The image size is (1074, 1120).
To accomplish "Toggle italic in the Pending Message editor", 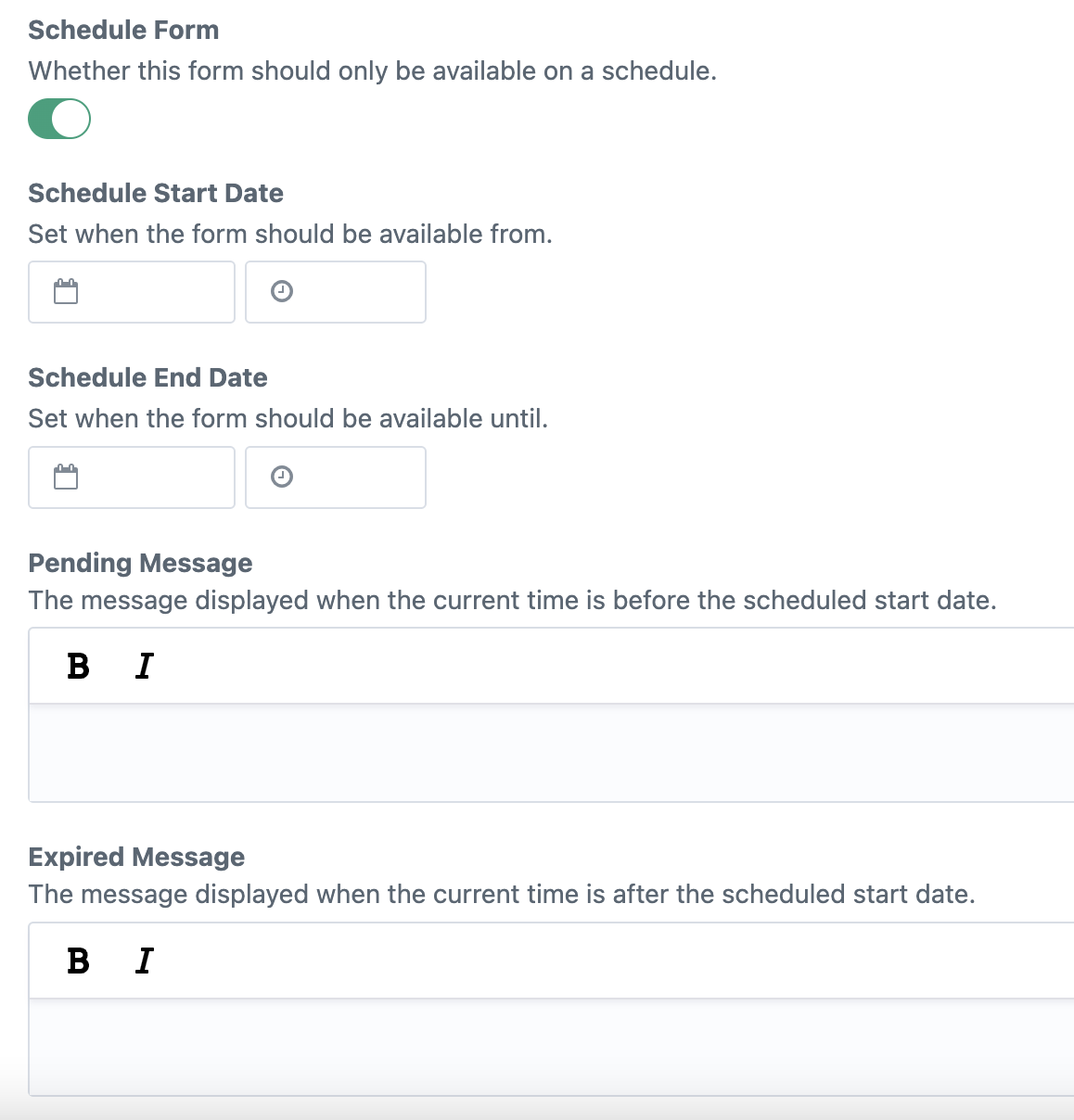I will coord(144,666).
